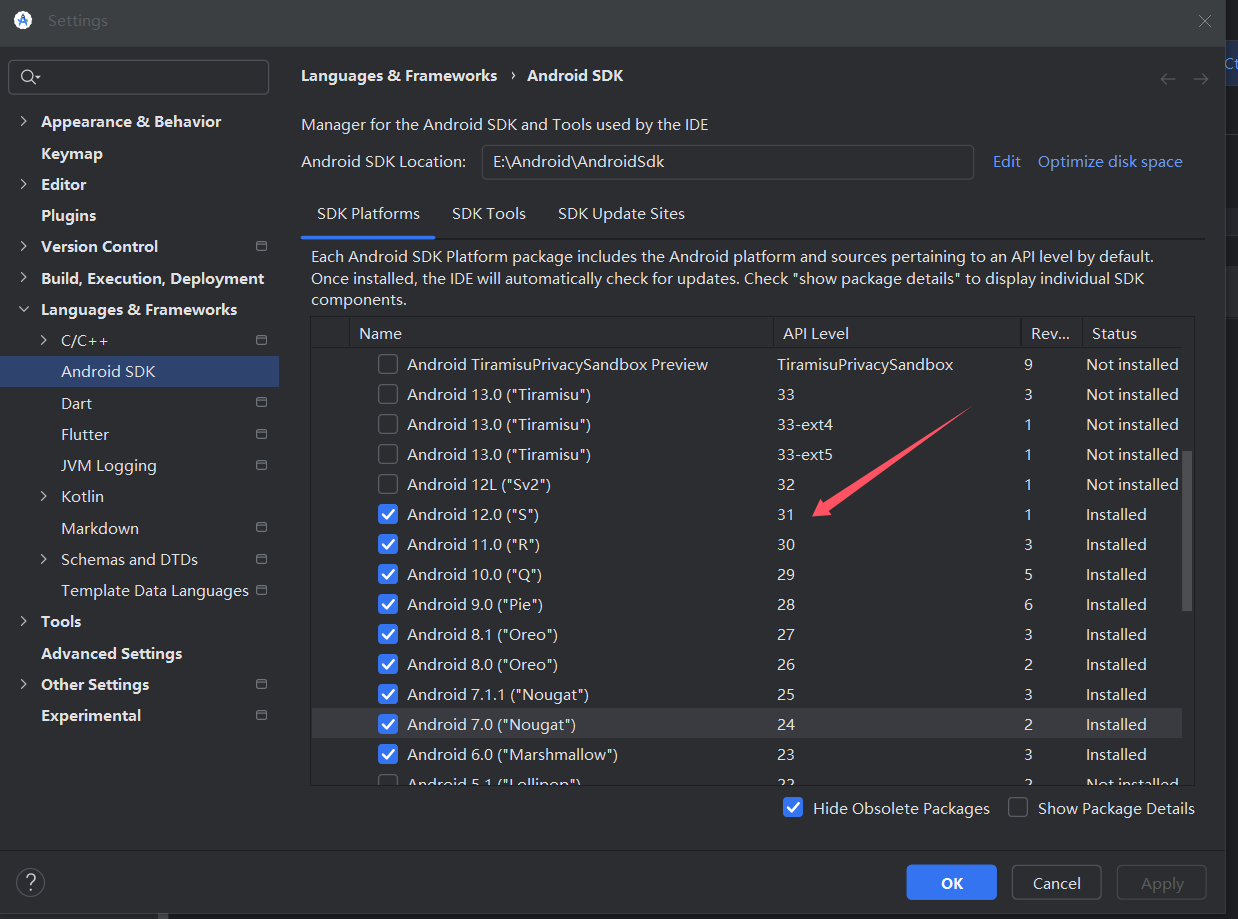Click the Android SDK Location field
The image size is (1238, 919).
pyautogui.click(x=727, y=162)
